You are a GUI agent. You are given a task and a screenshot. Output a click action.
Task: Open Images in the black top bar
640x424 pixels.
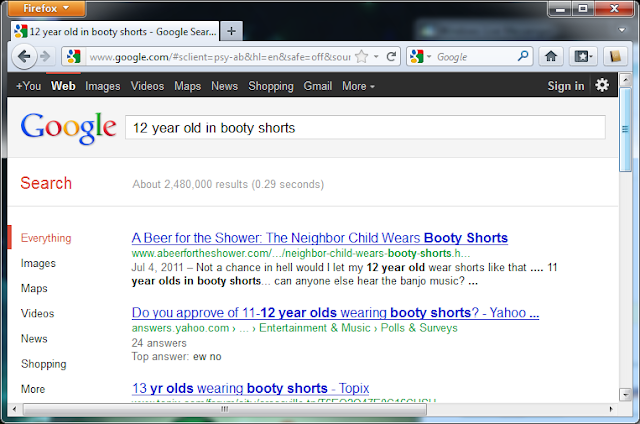click(102, 86)
